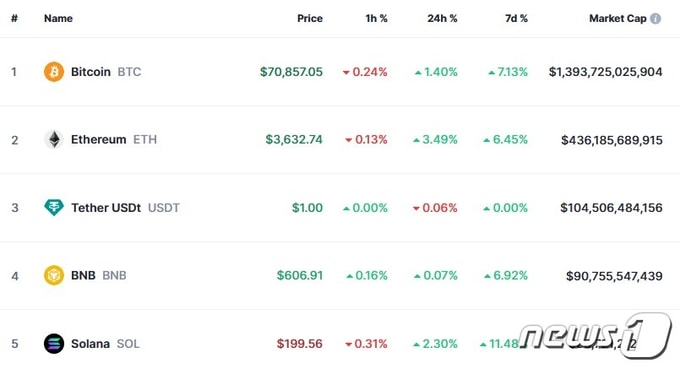Open the Tether USDt coin link
Image resolution: width=680 pixels, height=369 pixels.
coord(125,208)
